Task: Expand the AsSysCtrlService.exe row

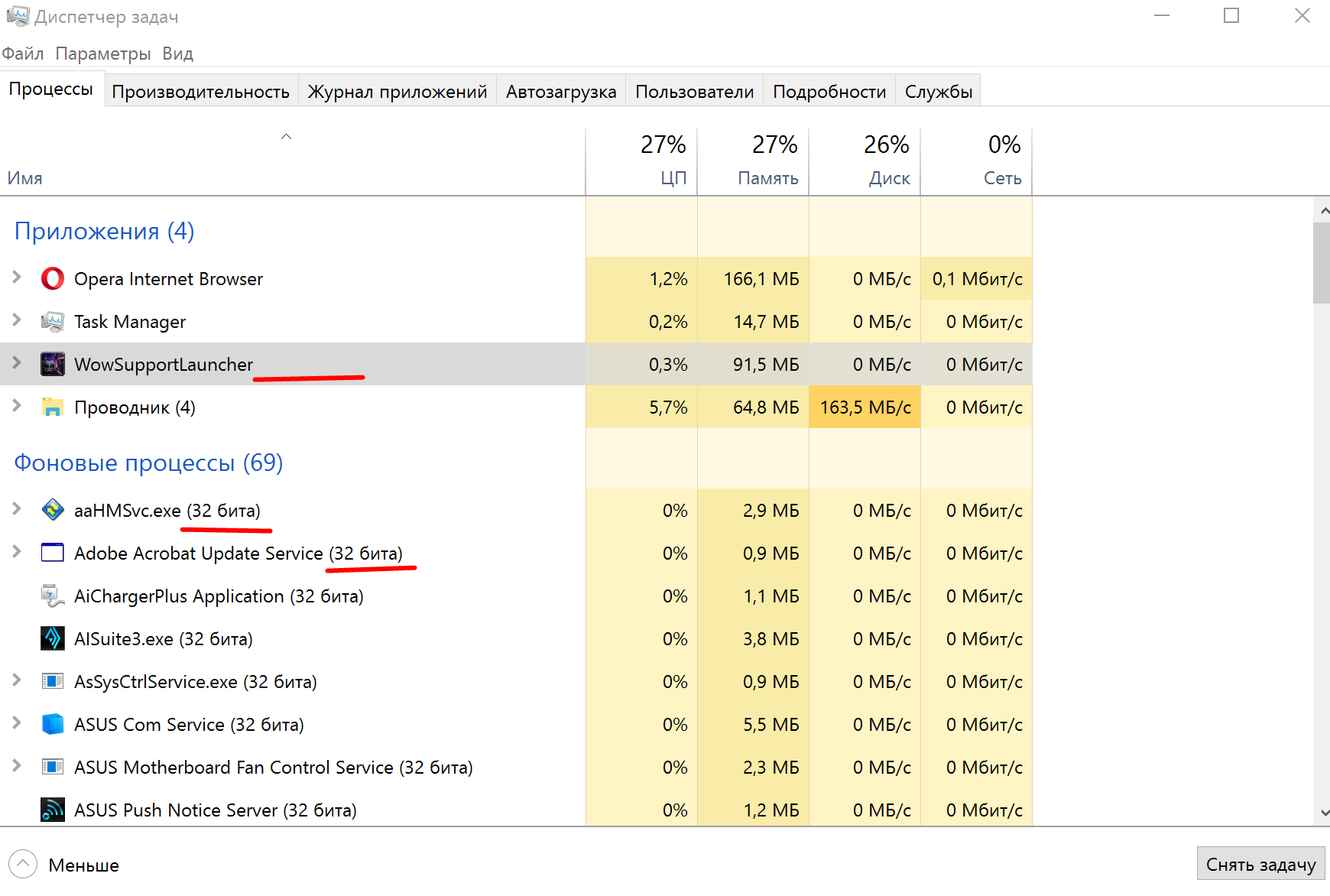Action: [x=17, y=680]
